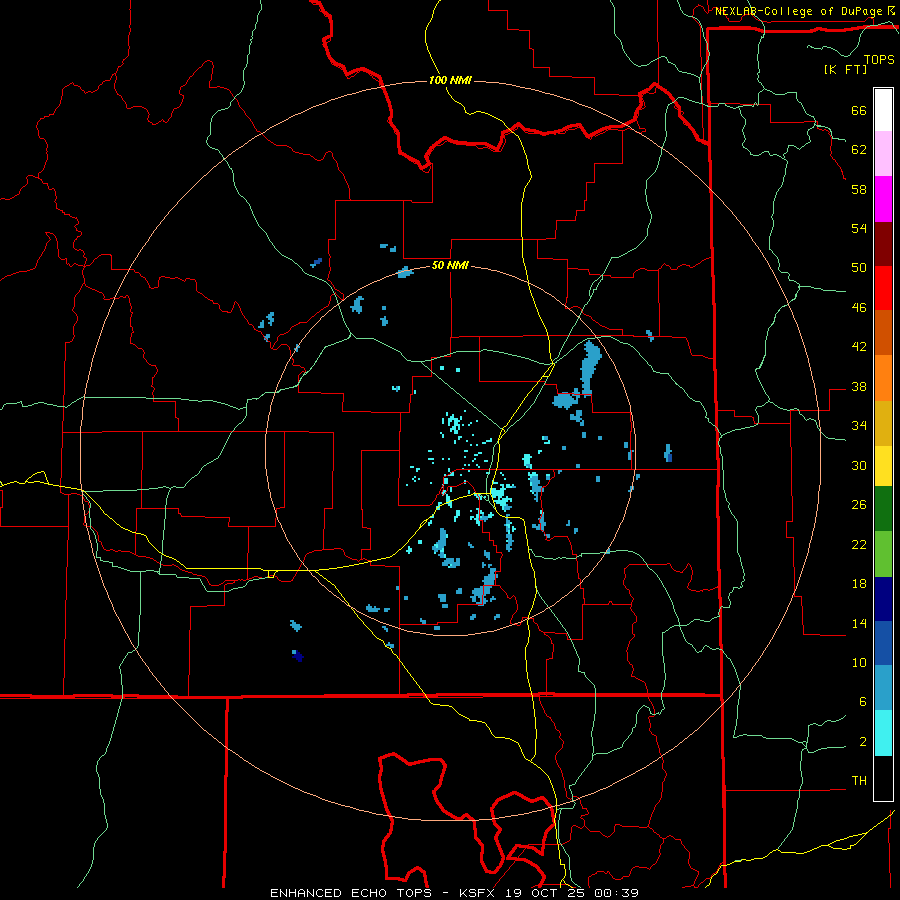900x900 pixels.
Task: Click the dark navy echo in the southwest
Action: [x=297, y=655]
